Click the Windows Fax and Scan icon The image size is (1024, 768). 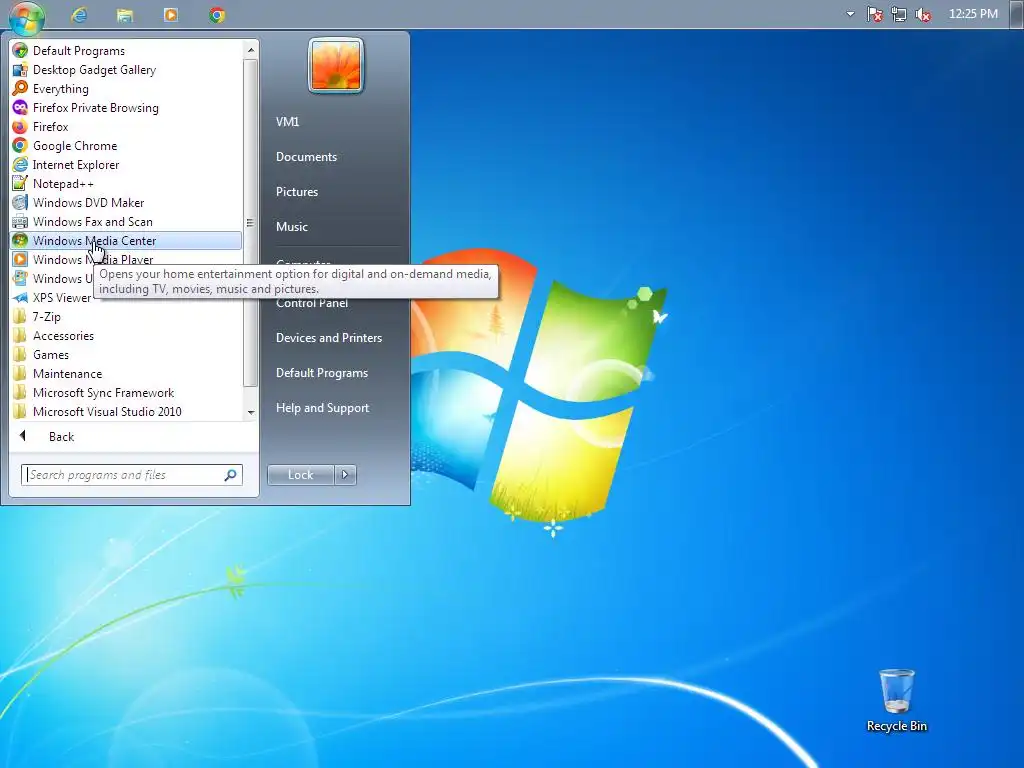pyautogui.click(x=20, y=221)
